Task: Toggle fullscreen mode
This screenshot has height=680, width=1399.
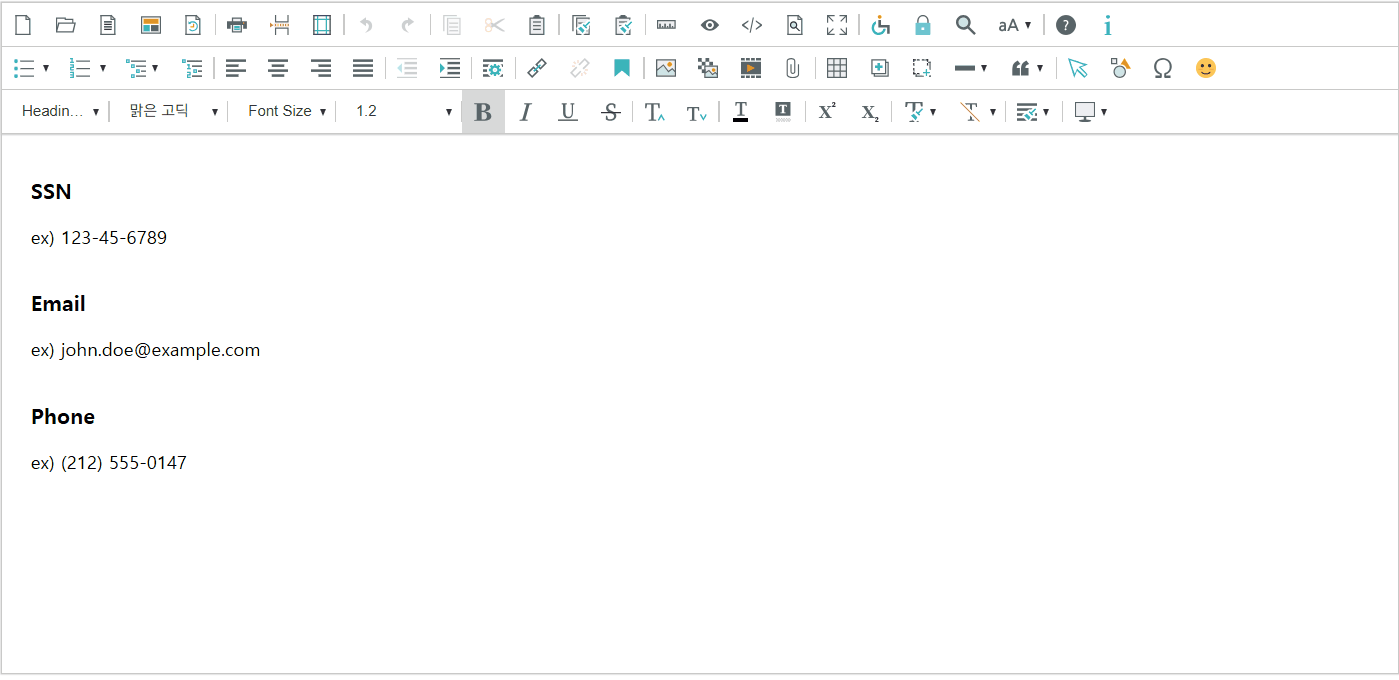Action: pos(837,25)
